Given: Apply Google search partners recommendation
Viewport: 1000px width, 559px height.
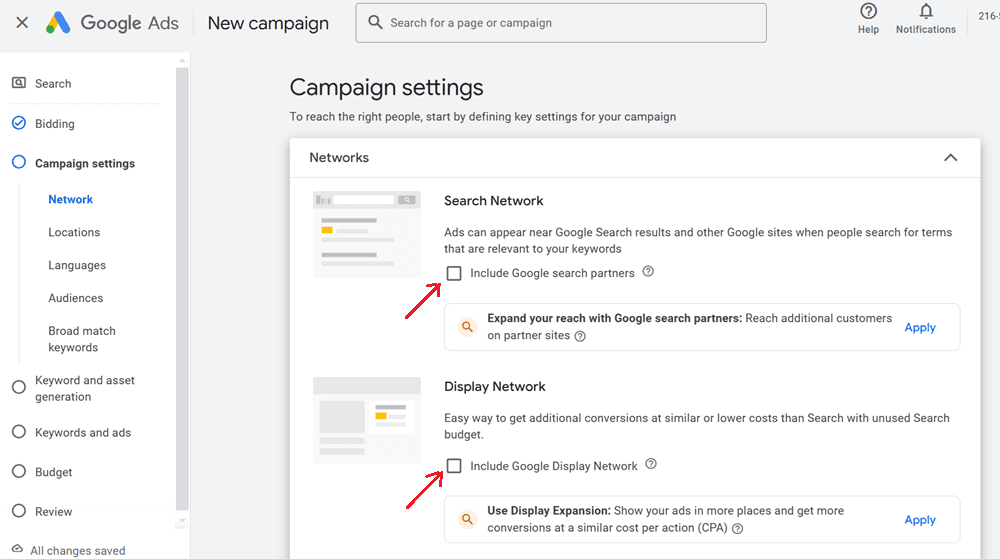Looking at the screenshot, I should point(919,327).
